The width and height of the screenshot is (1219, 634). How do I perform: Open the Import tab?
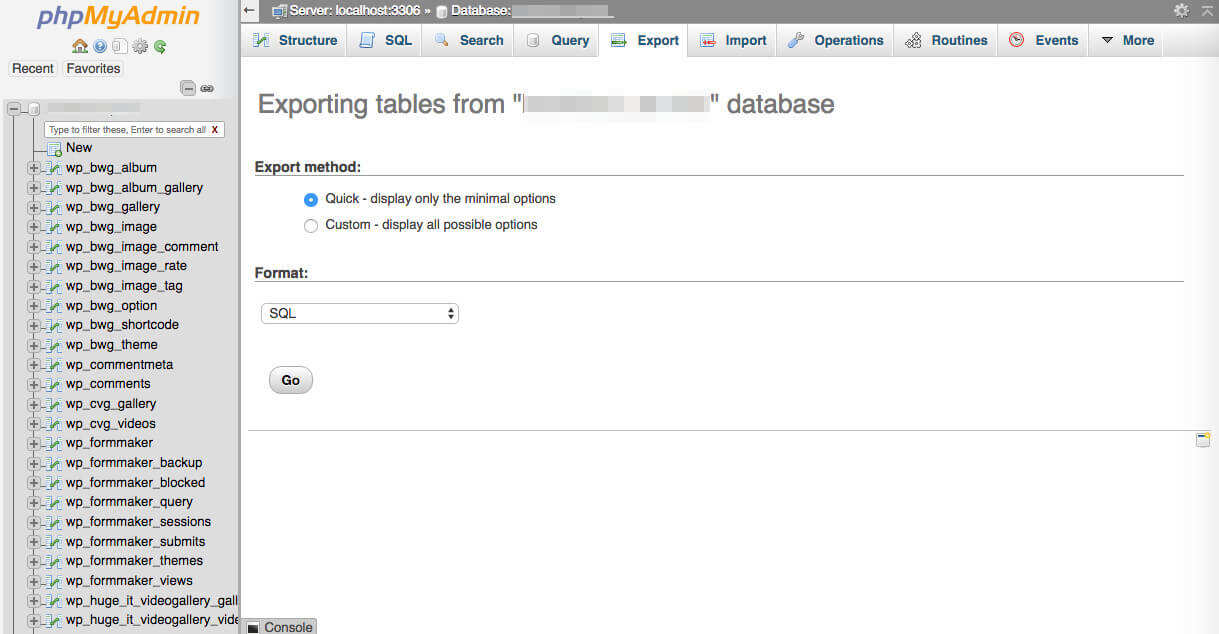point(733,40)
